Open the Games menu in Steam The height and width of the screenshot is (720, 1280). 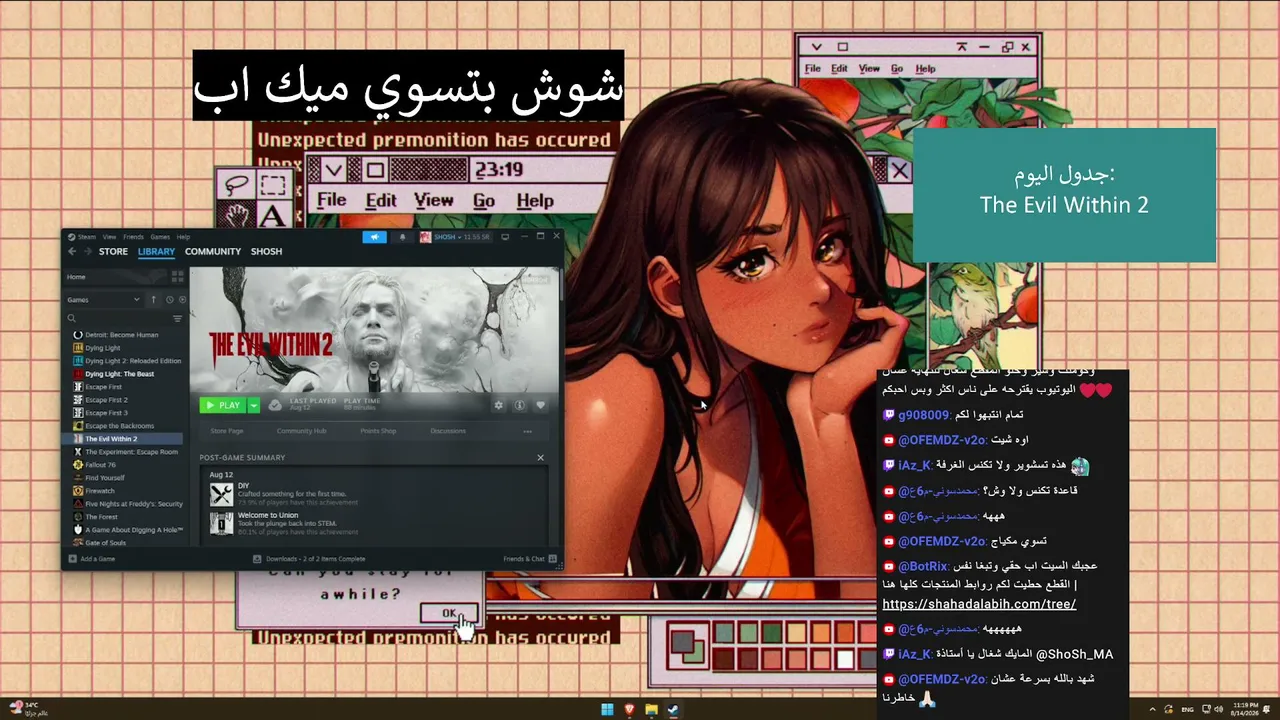[160, 237]
